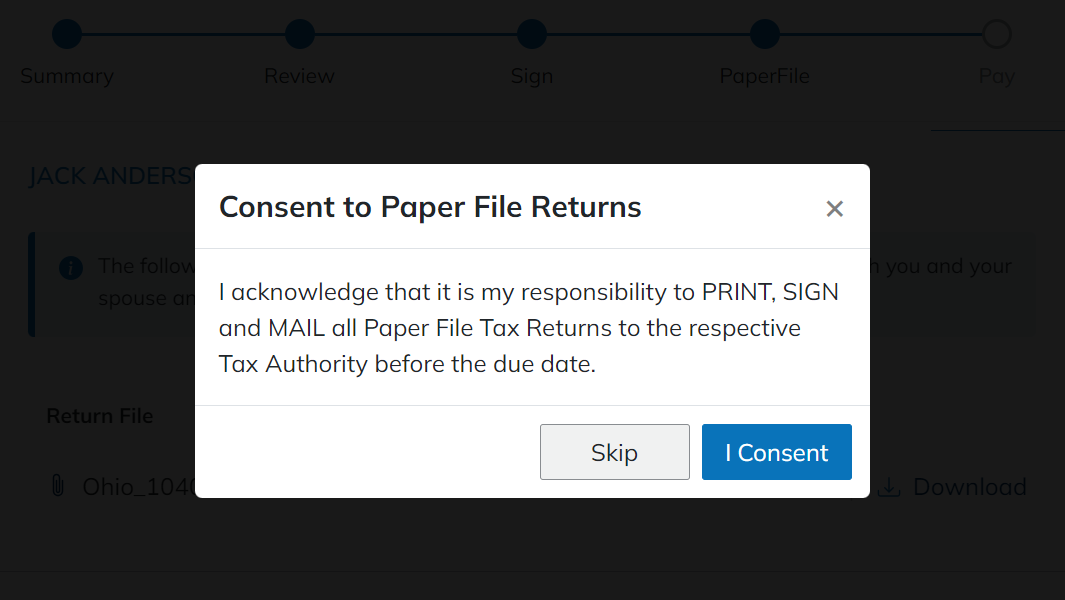Click the Return File section header
This screenshot has height=600, width=1065.
[100, 415]
